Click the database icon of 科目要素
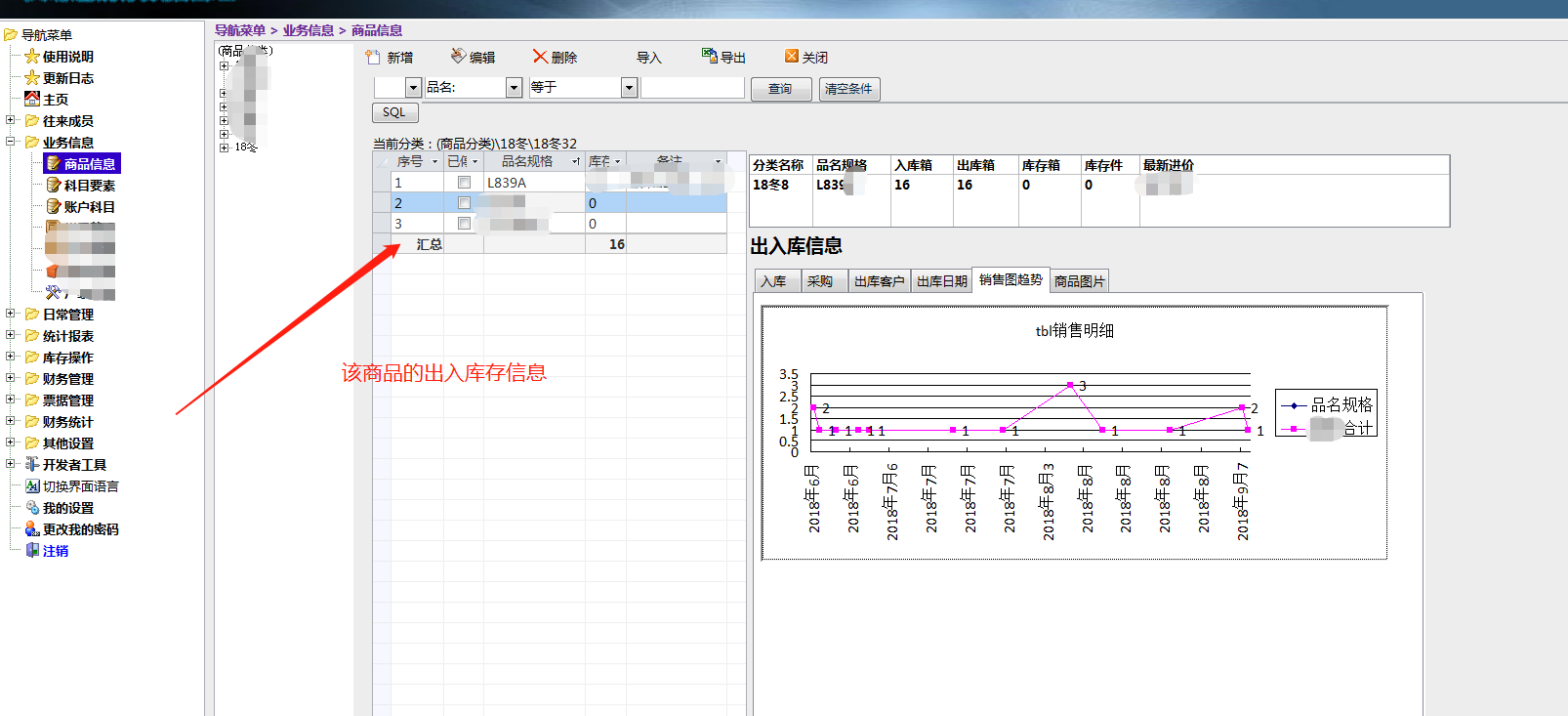 [x=54, y=185]
